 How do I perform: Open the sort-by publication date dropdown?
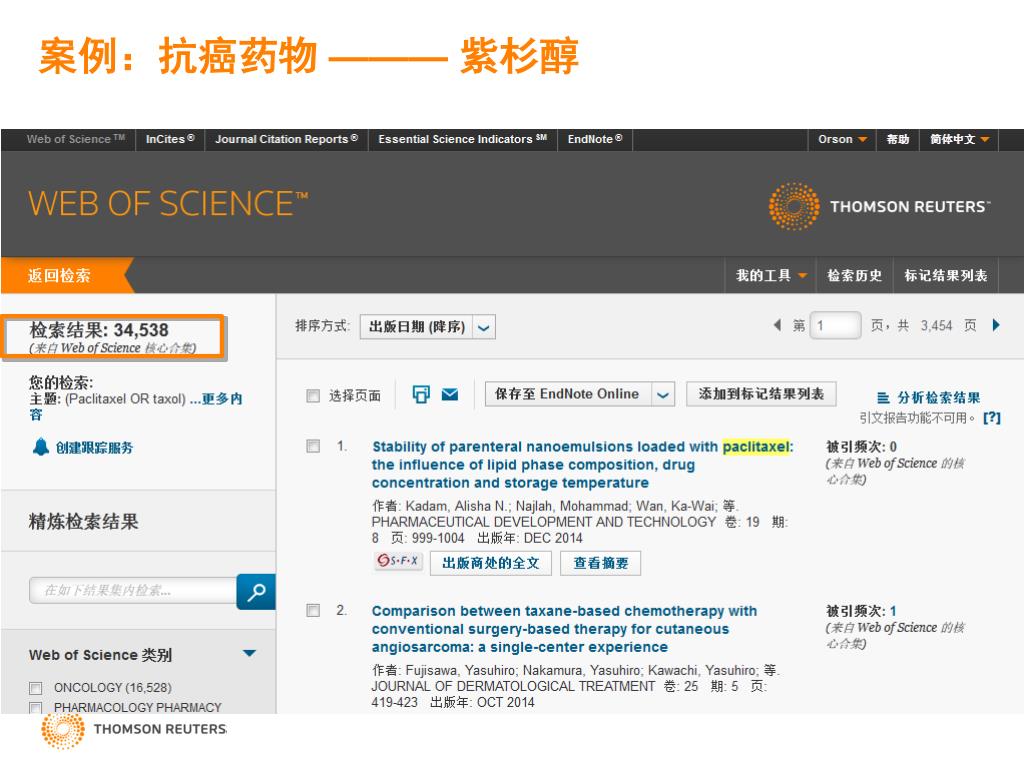point(428,327)
